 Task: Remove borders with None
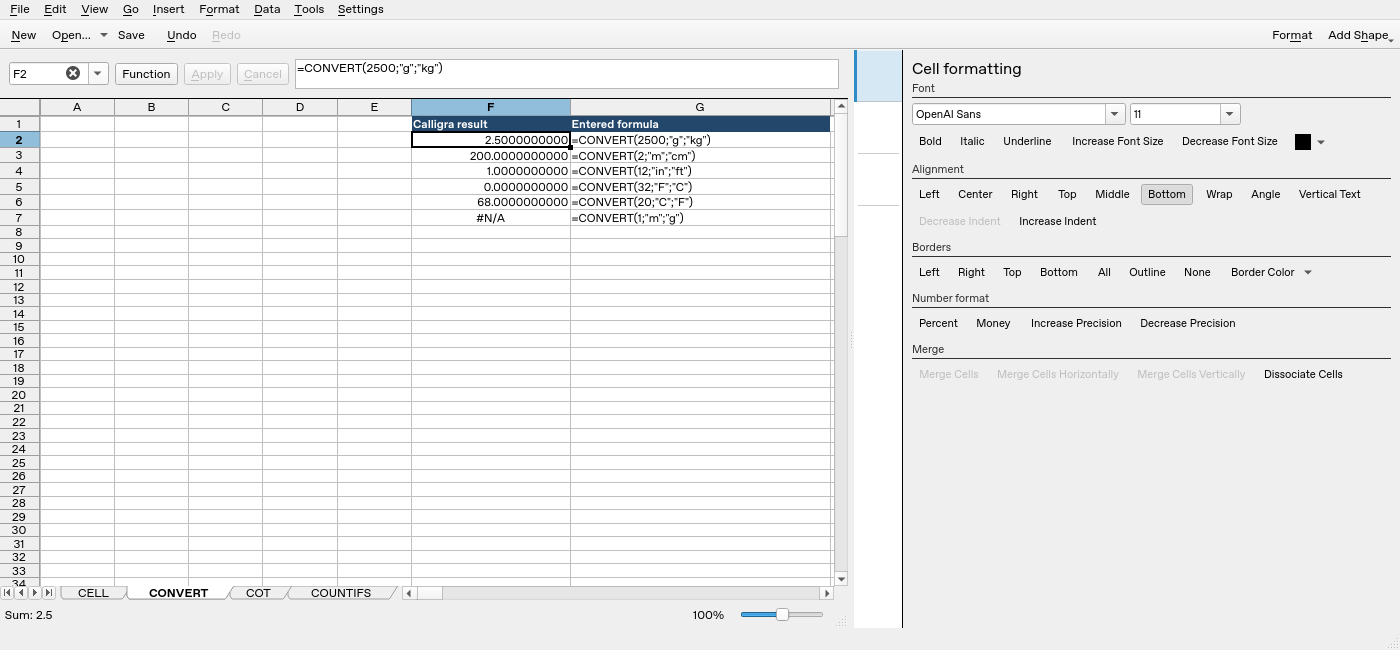(1197, 272)
